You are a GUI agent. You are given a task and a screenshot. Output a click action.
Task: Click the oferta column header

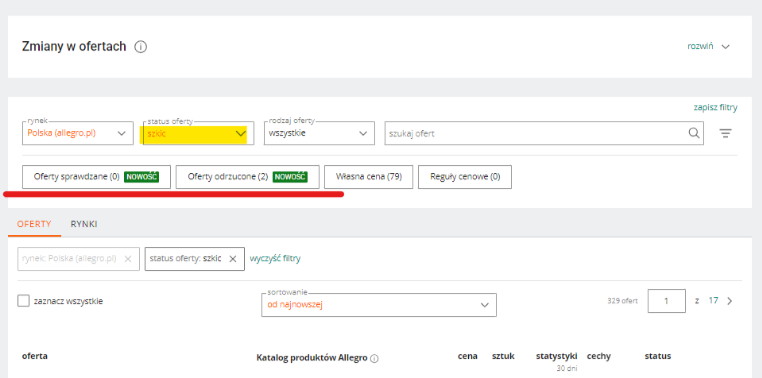35,356
